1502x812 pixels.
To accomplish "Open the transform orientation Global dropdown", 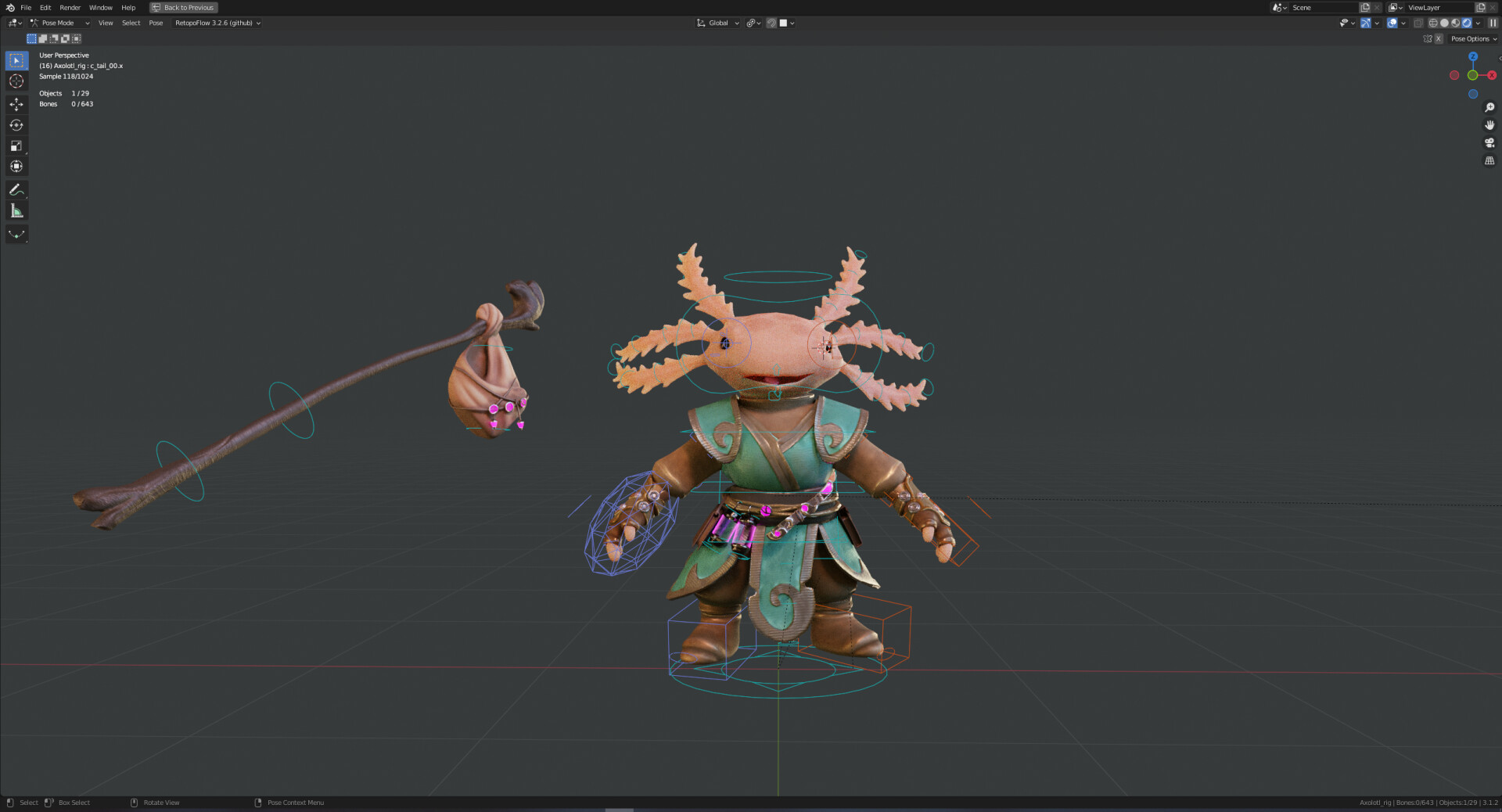I will [x=716, y=23].
